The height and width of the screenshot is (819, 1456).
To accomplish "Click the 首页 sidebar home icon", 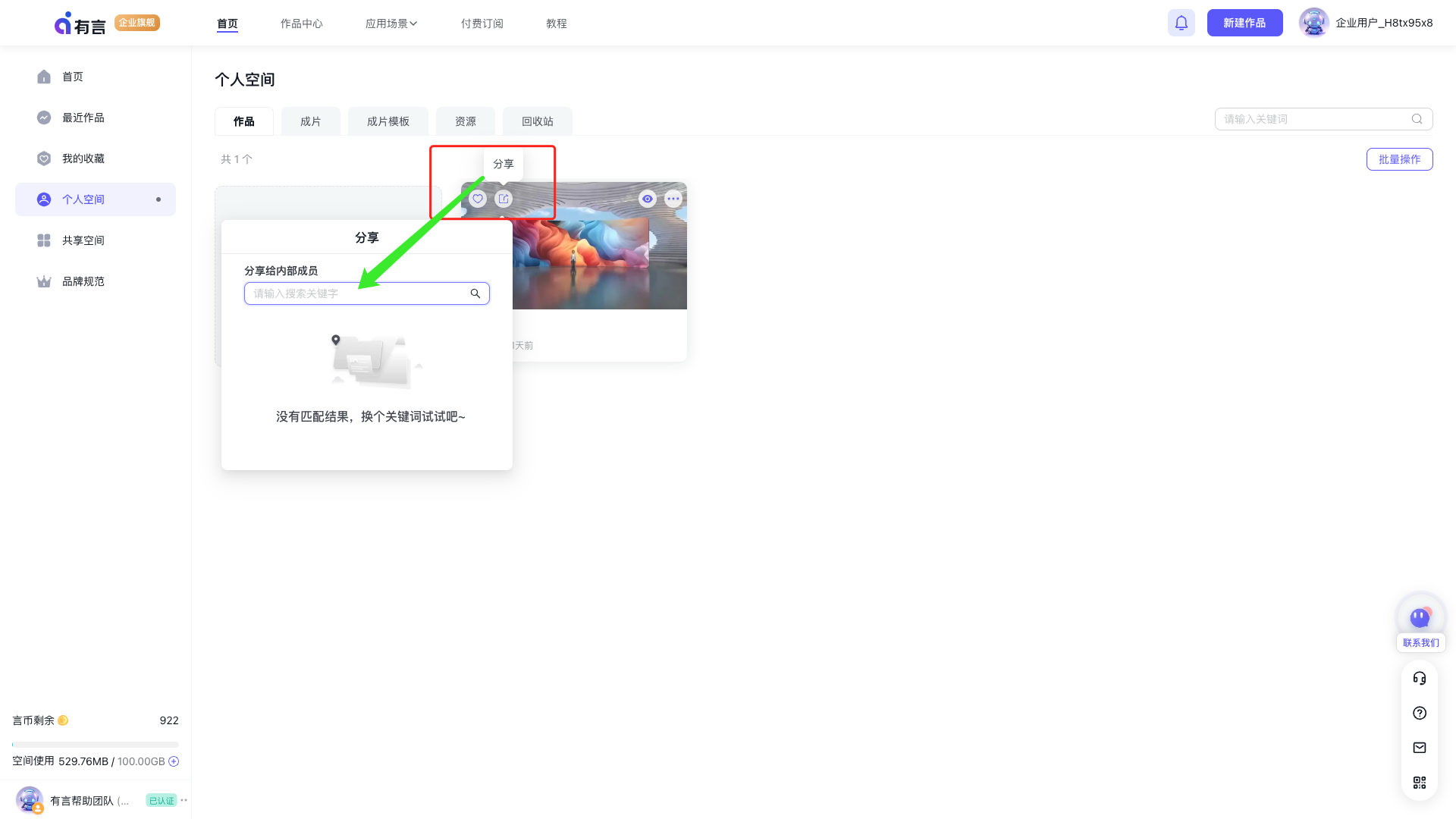I will pyautogui.click(x=44, y=77).
